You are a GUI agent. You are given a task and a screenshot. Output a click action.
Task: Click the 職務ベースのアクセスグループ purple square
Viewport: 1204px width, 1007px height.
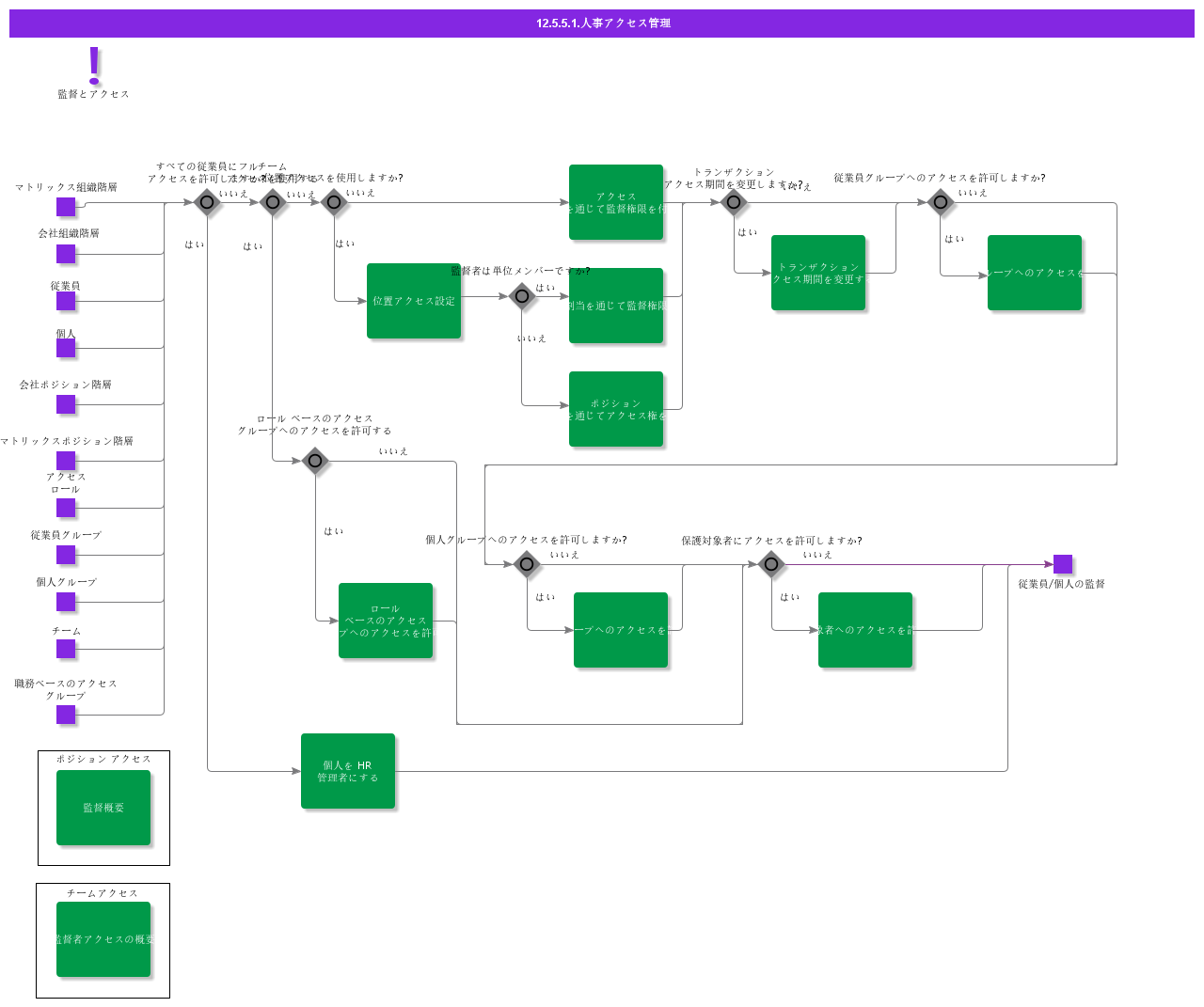click(66, 715)
